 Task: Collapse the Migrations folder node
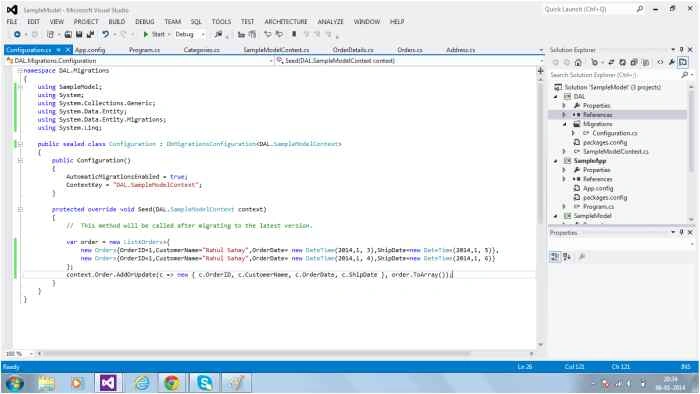point(564,124)
